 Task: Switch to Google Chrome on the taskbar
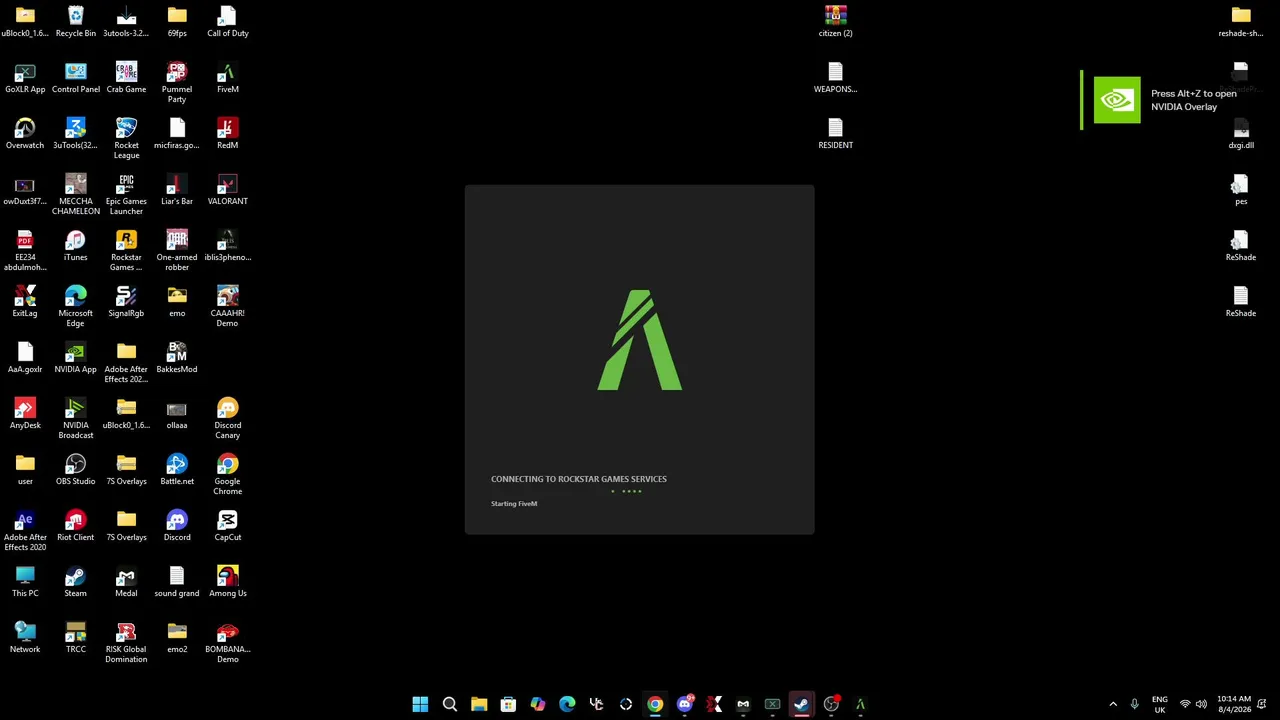click(x=655, y=704)
